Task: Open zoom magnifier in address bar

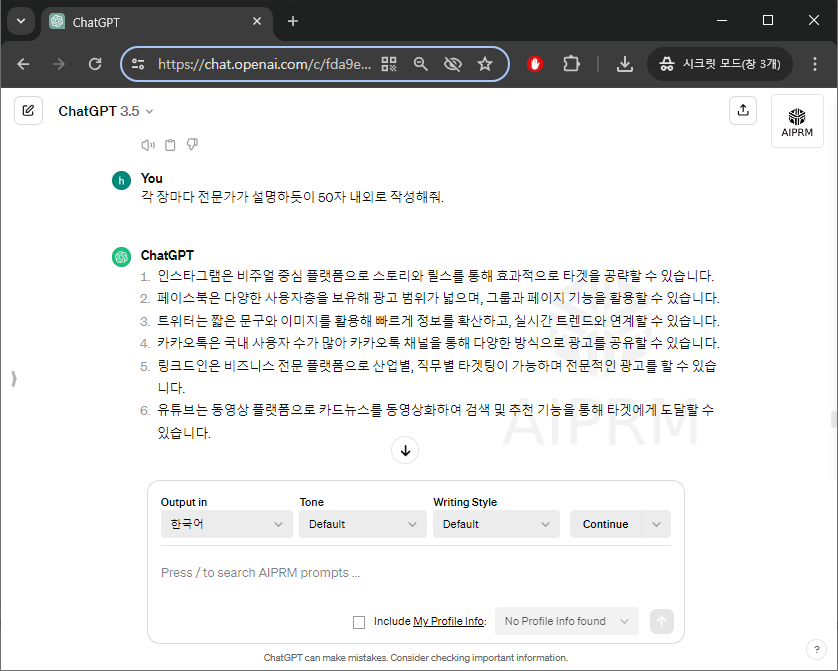Action: click(421, 64)
